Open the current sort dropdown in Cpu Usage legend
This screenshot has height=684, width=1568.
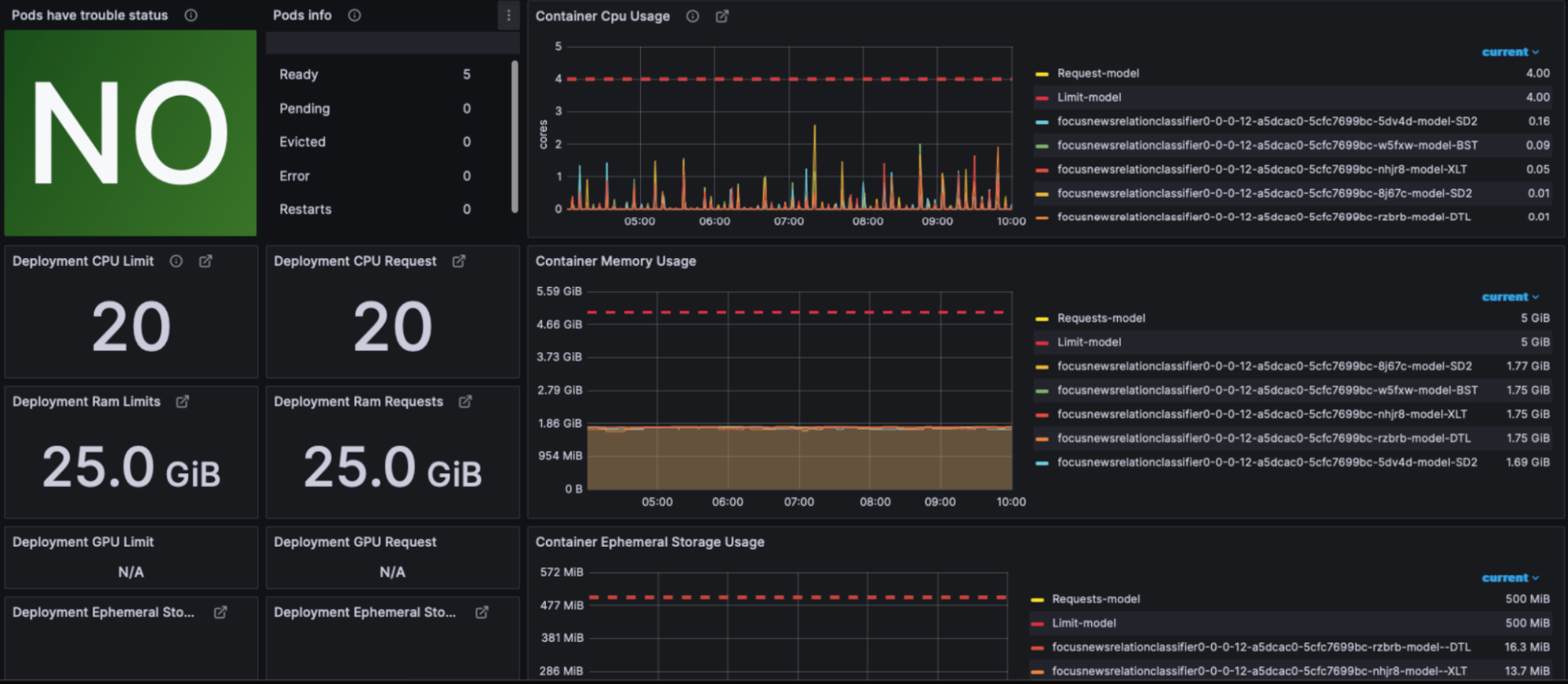(x=1510, y=52)
